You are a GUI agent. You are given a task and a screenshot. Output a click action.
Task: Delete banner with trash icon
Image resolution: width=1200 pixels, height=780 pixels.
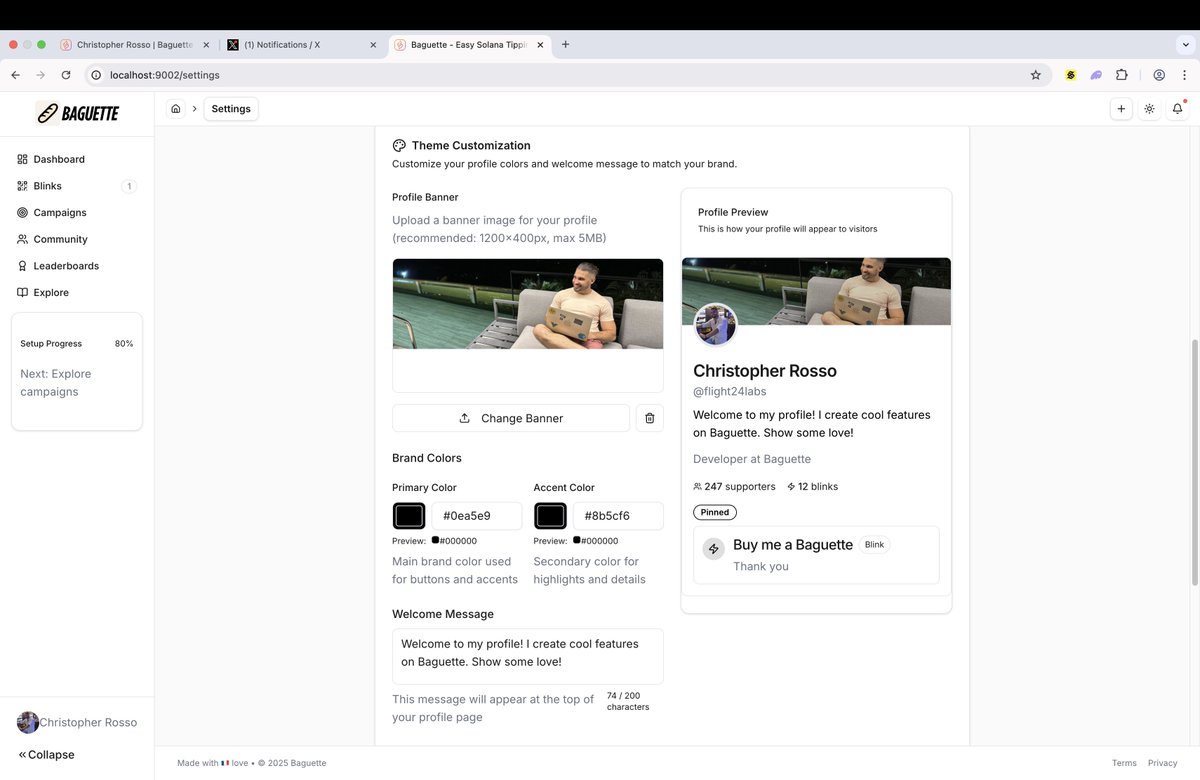pos(650,418)
